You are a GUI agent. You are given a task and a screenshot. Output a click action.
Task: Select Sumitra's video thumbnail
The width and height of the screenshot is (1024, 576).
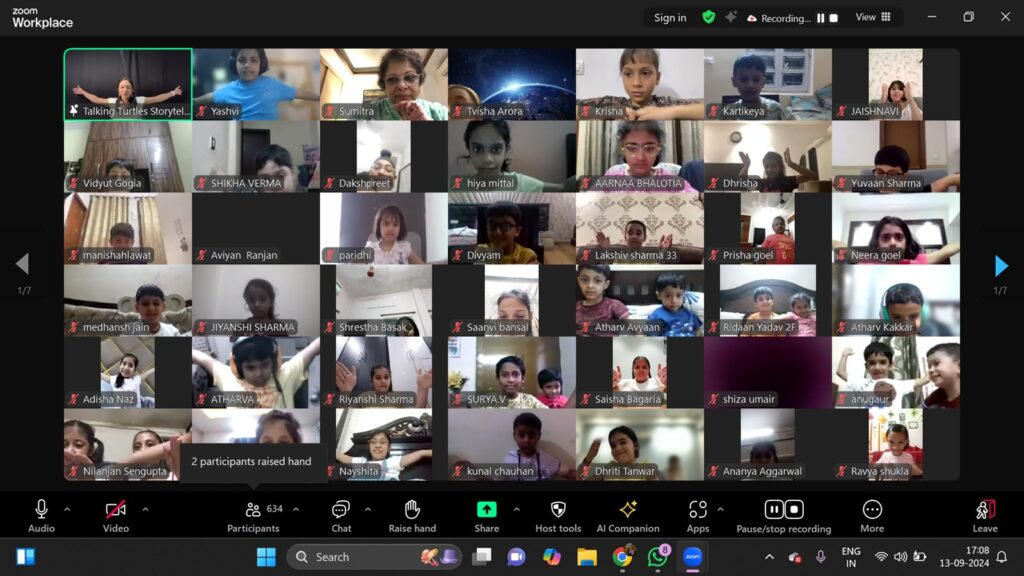tap(383, 84)
